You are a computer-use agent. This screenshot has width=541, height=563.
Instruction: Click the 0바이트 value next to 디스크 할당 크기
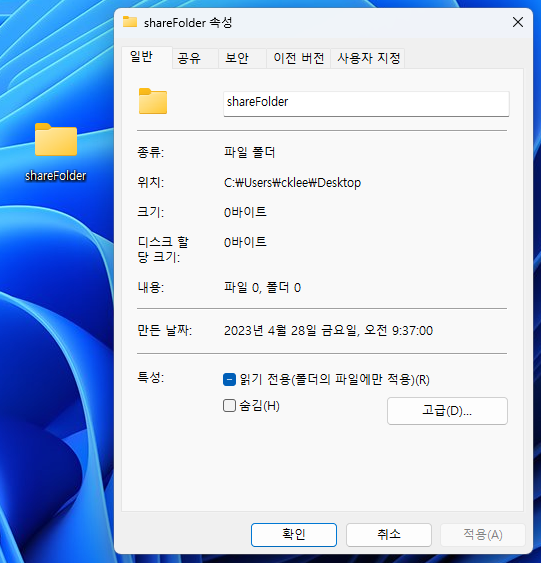245,242
